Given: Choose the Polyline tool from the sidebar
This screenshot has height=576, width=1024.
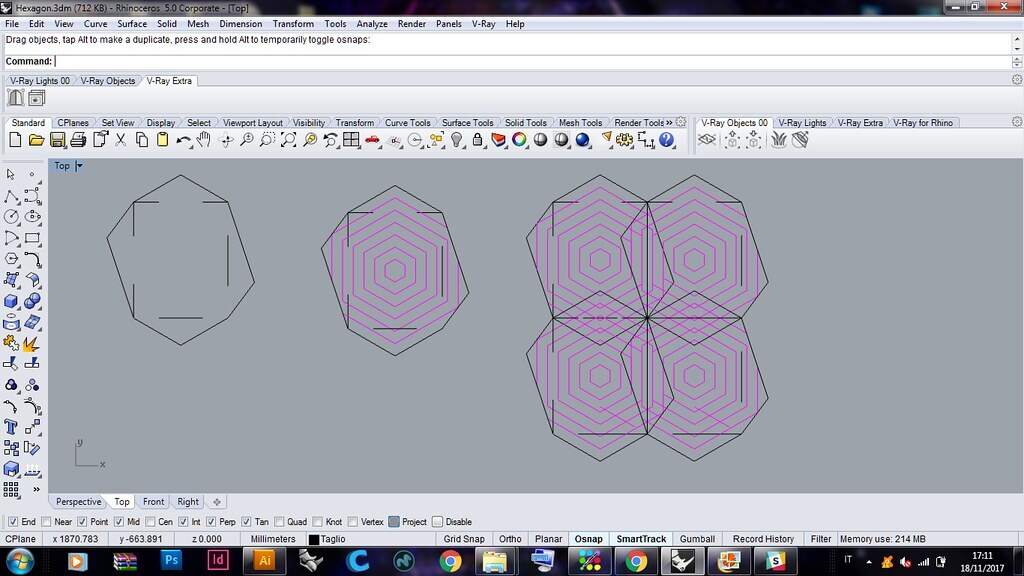Looking at the screenshot, I should [x=12, y=196].
